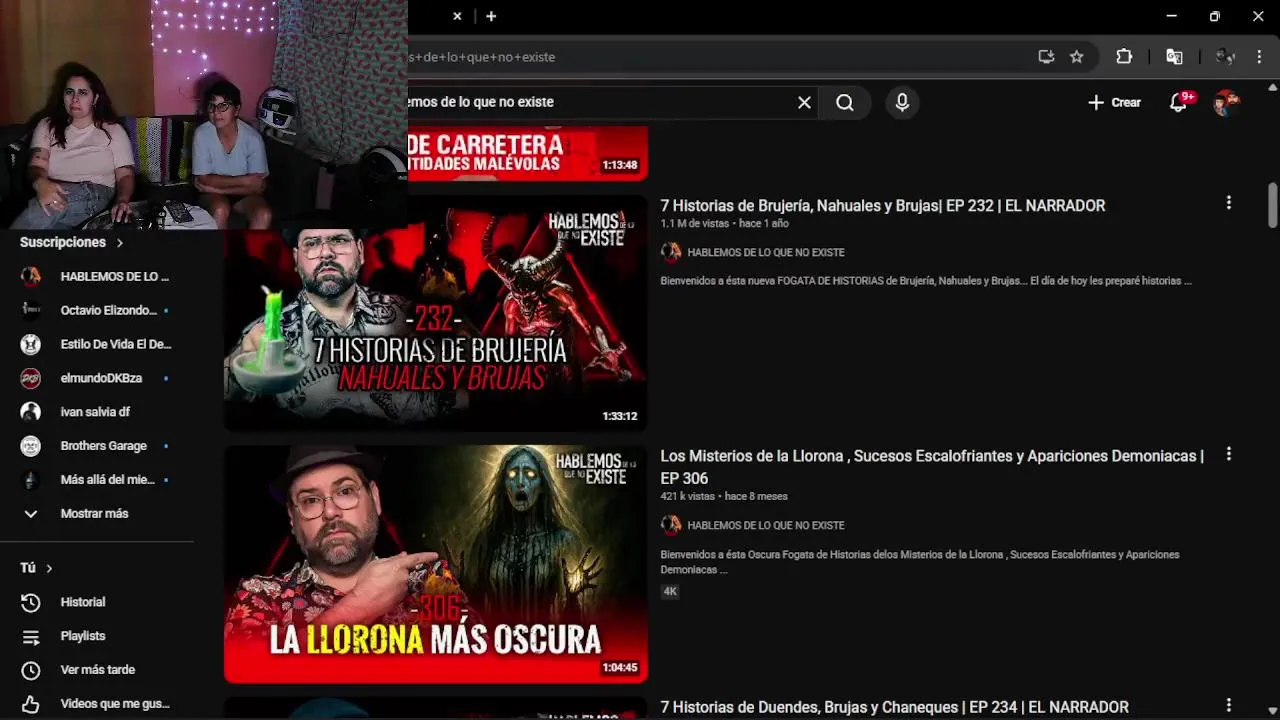Click the Historial clock icon
This screenshot has width=1280, height=720.
point(31,602)
